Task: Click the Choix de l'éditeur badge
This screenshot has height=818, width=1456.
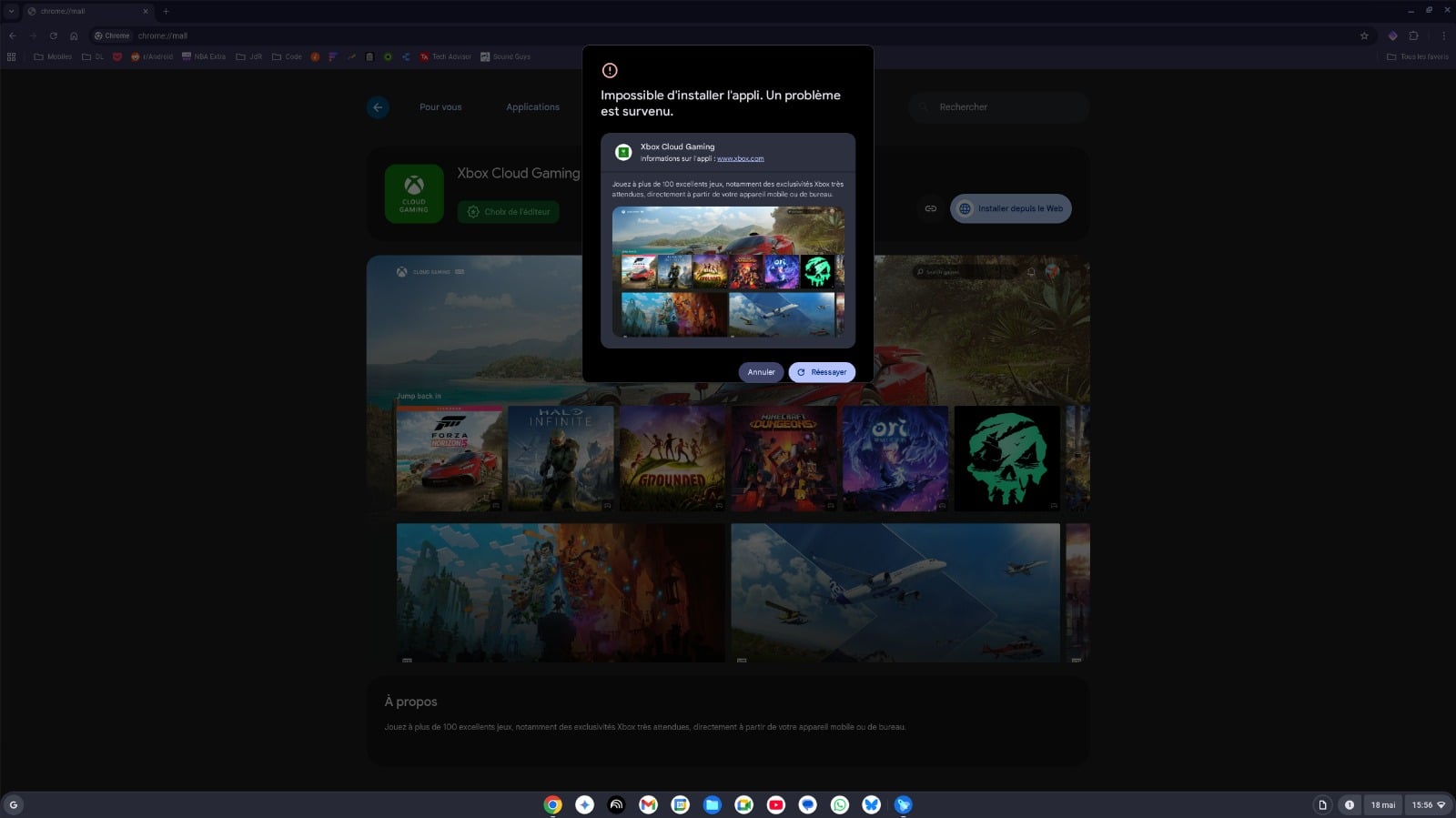Action: point(509,211)
